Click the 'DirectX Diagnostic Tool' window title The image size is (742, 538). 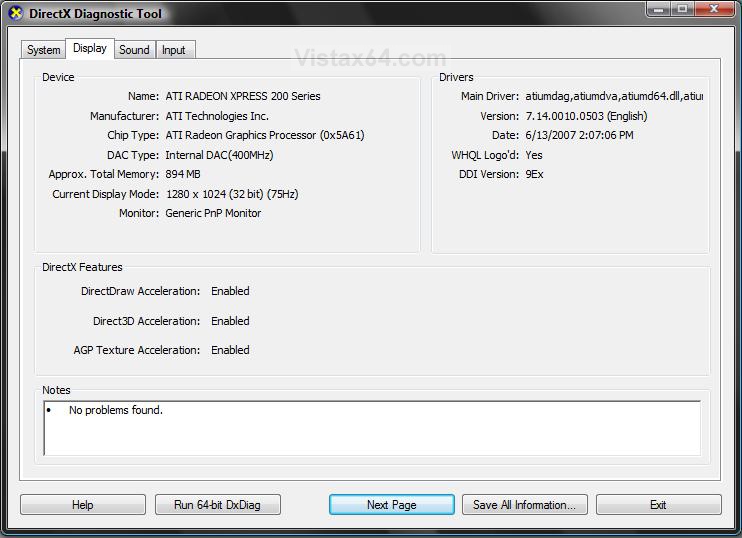pyautogui.click(x=96, y=13)
